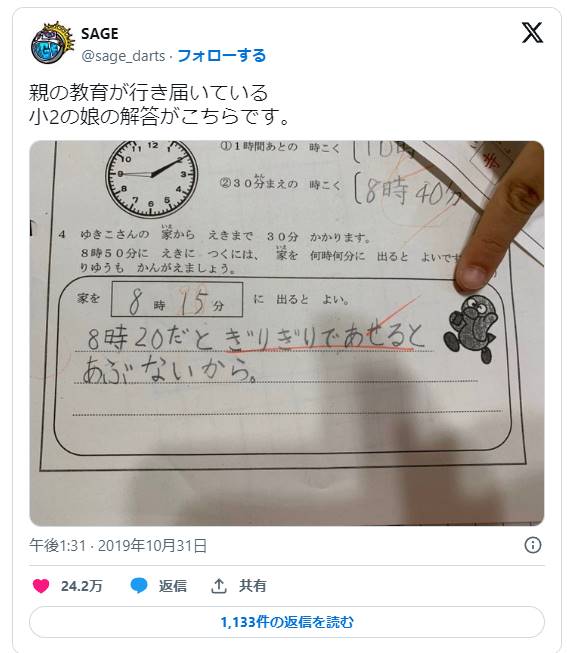Image resolution: width=567 pixels, height=653 pixels.
Task: Click the share upload arrow icon
Action: point(219,586)
